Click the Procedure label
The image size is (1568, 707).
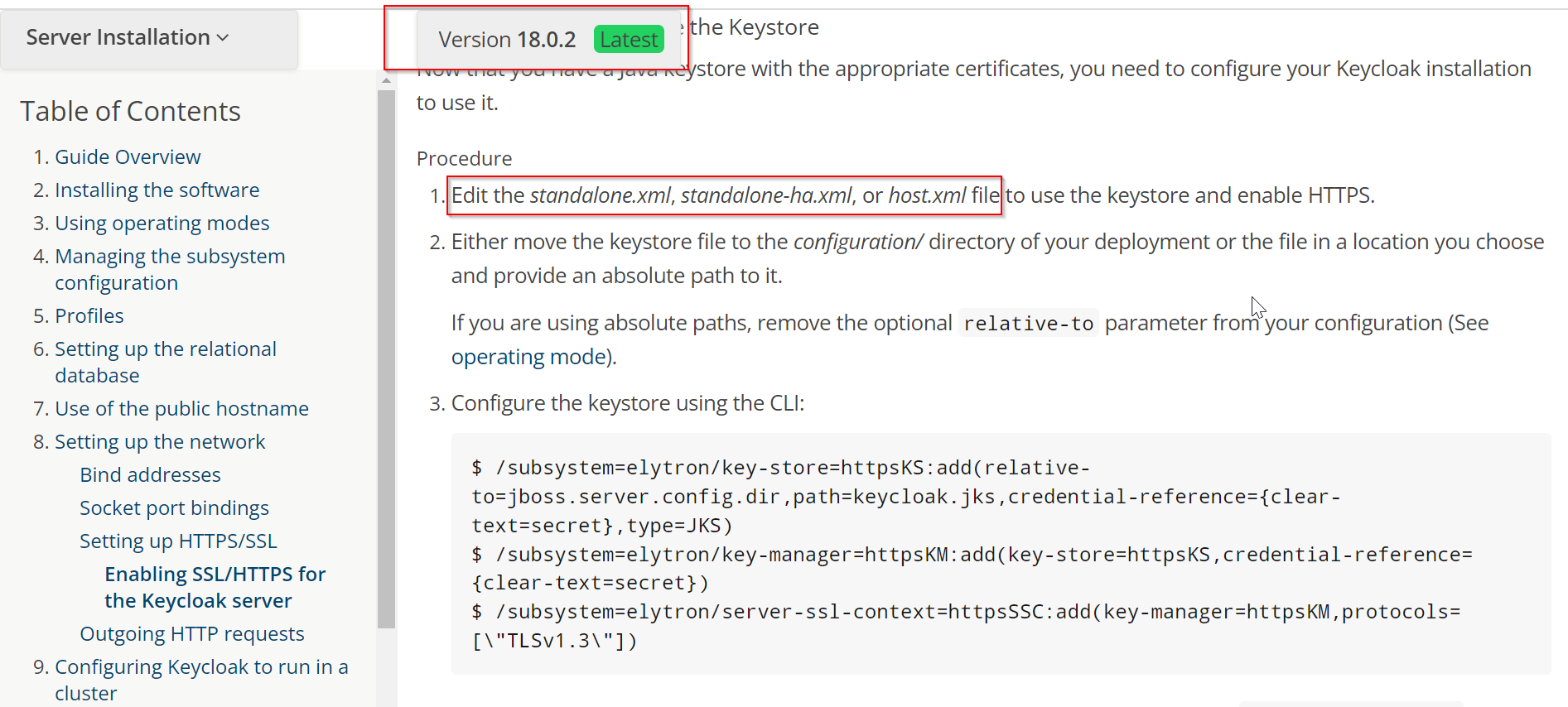[464, 158]
